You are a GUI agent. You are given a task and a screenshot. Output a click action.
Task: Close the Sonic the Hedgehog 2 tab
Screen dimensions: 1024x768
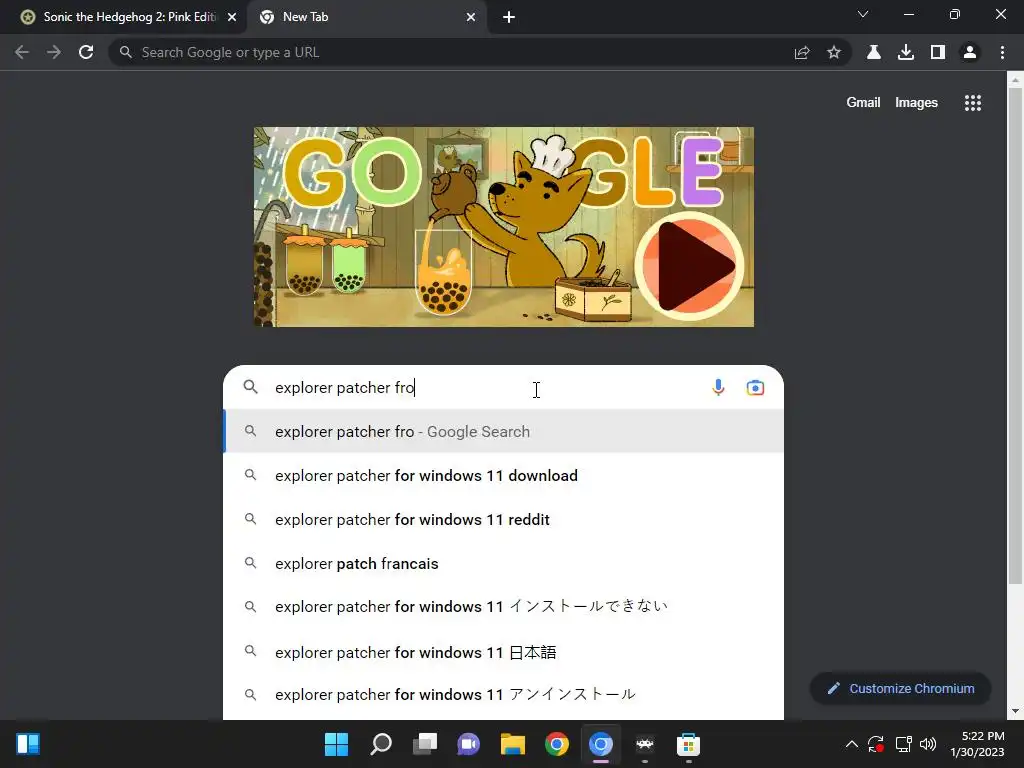(232, 17)
